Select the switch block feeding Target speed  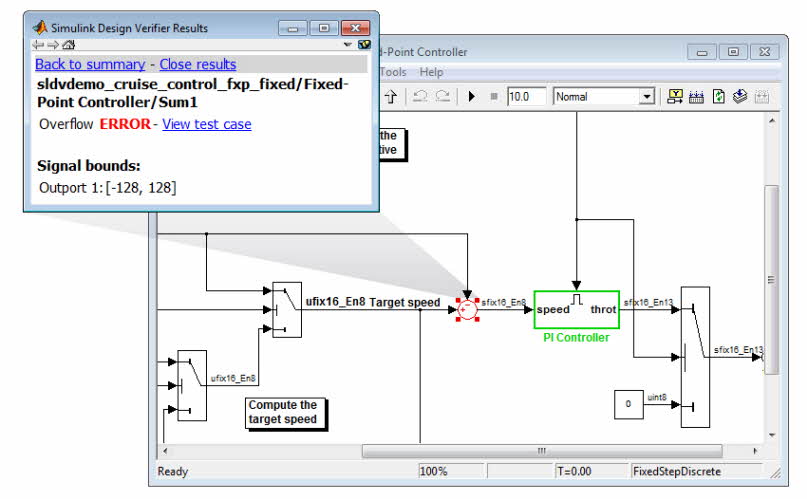tap(287, 310)
